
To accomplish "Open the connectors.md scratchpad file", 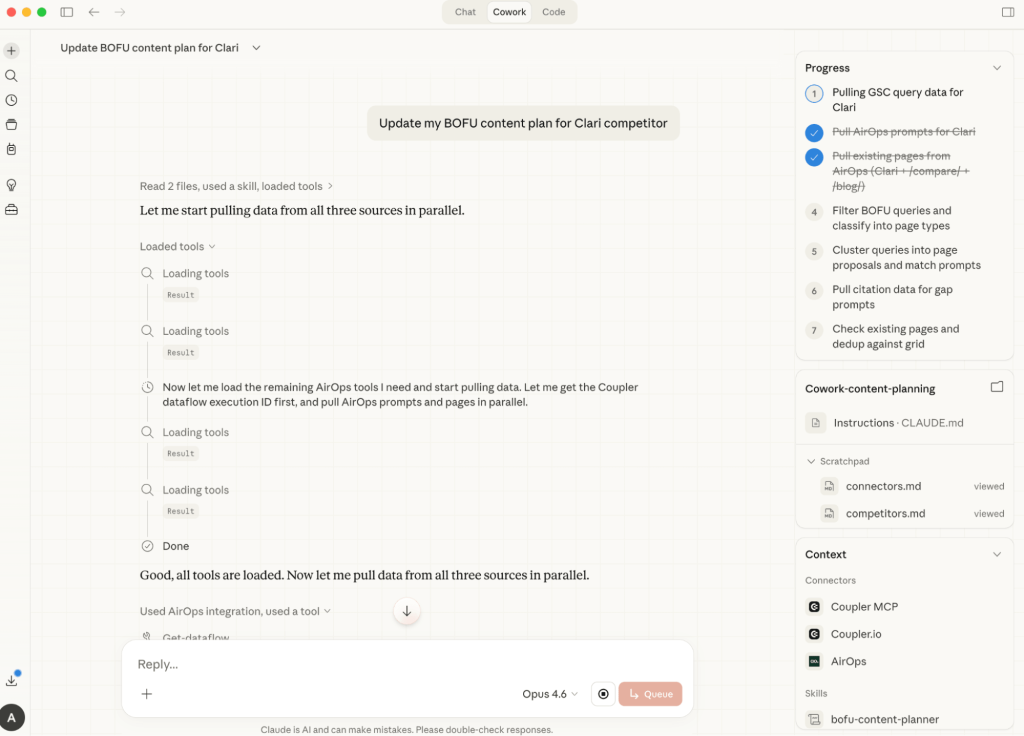I will (883, 486).
